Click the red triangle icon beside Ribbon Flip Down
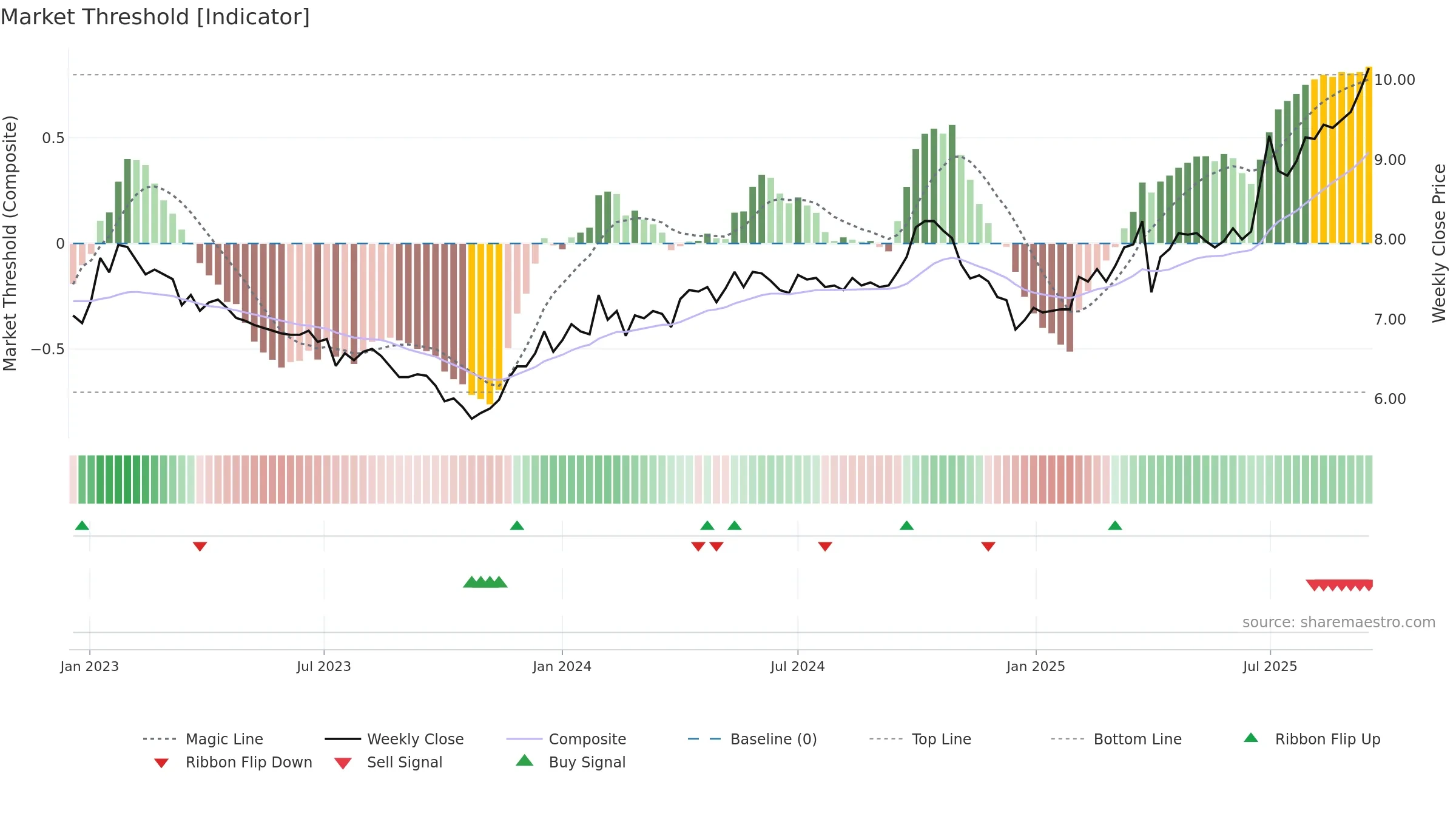Image resolution: width=1456 pixels, height=819 pixels. click(x=161, y=763)
